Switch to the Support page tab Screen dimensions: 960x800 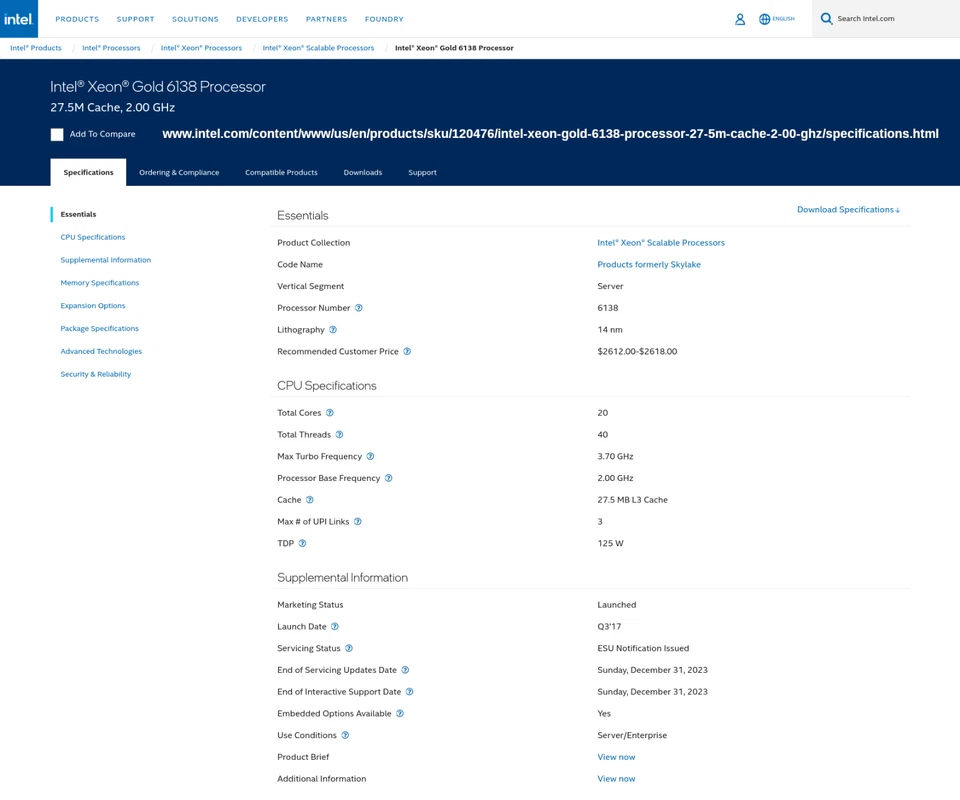[422, 173]
